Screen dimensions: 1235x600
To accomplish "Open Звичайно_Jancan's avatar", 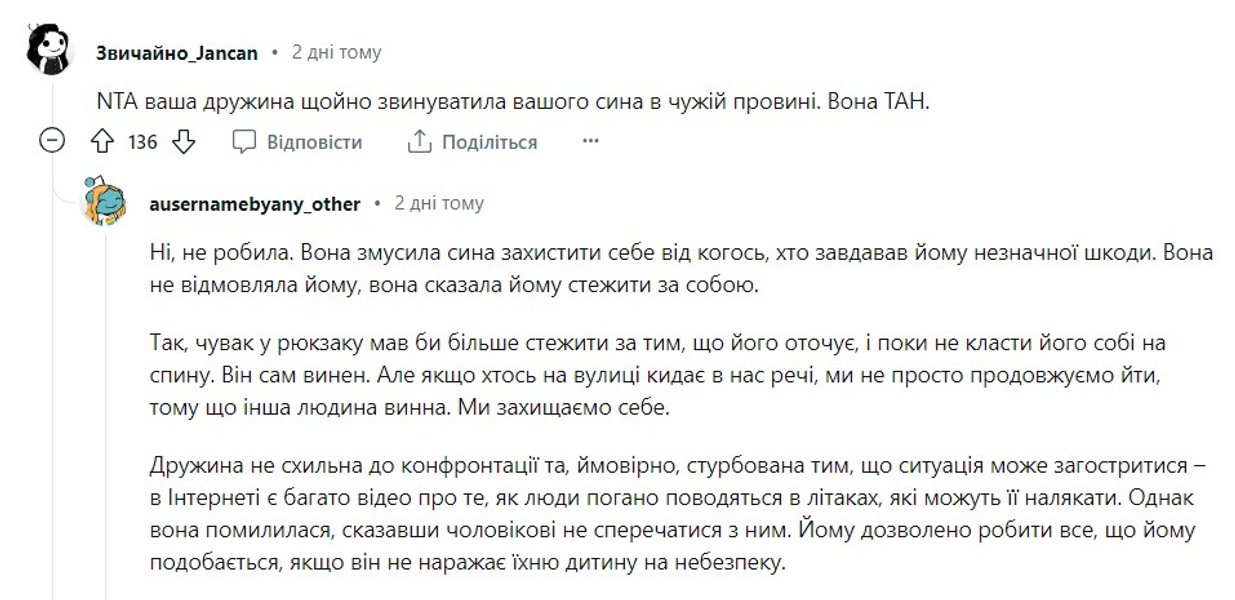I will coord(47,49).
